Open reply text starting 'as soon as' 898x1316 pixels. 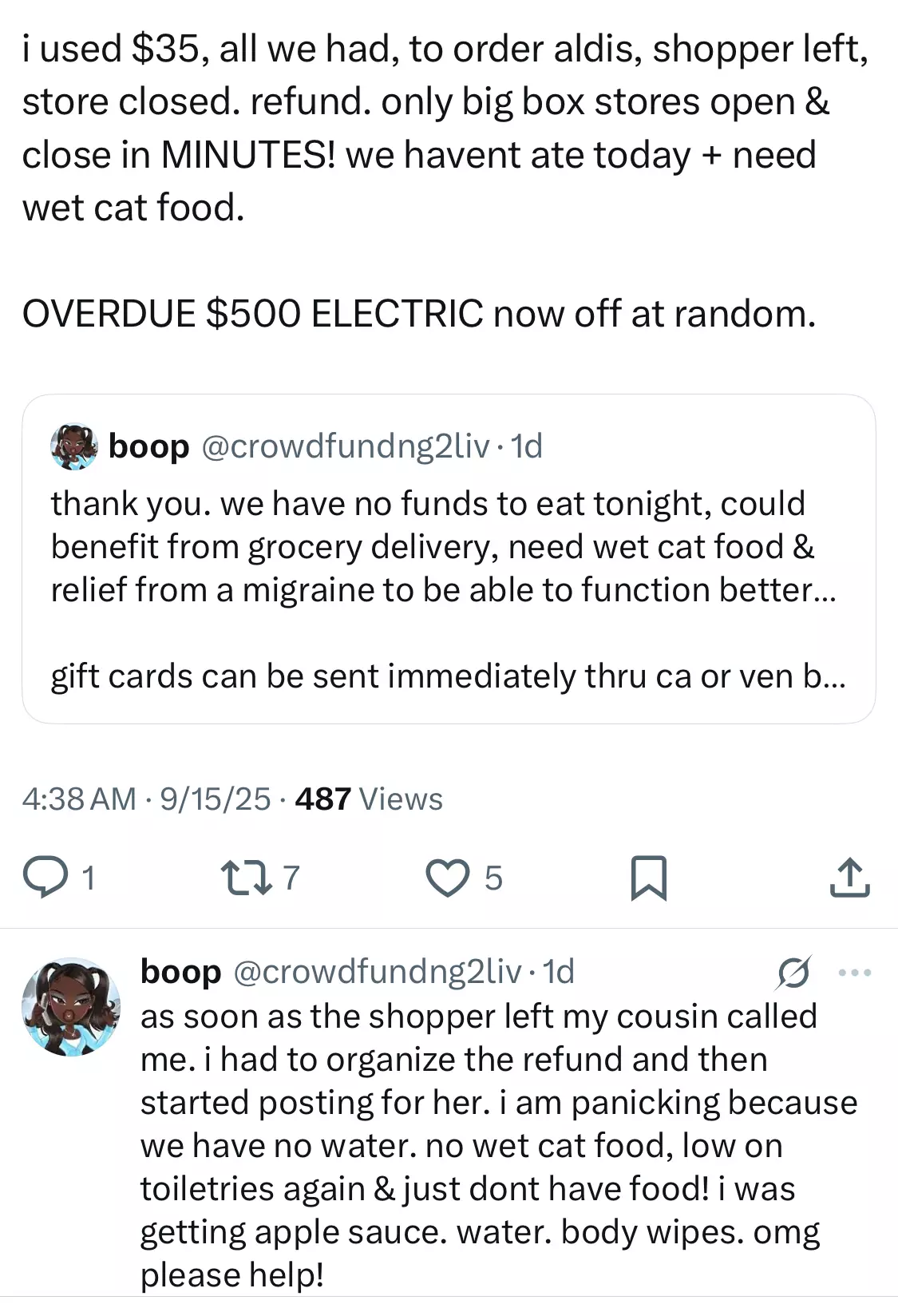(x=499, y=1146)
